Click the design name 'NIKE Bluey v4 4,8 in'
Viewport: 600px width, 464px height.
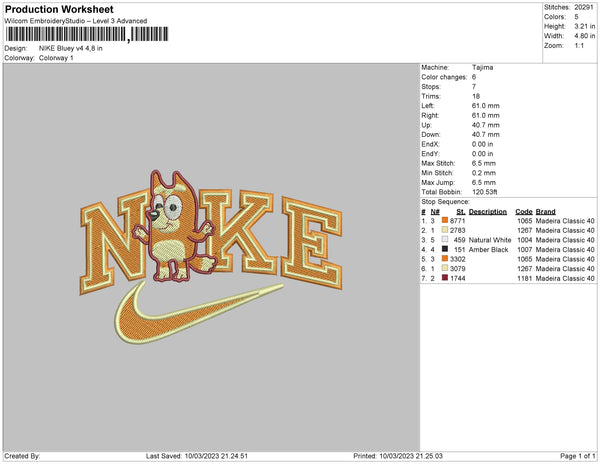(x=71, y=48)
